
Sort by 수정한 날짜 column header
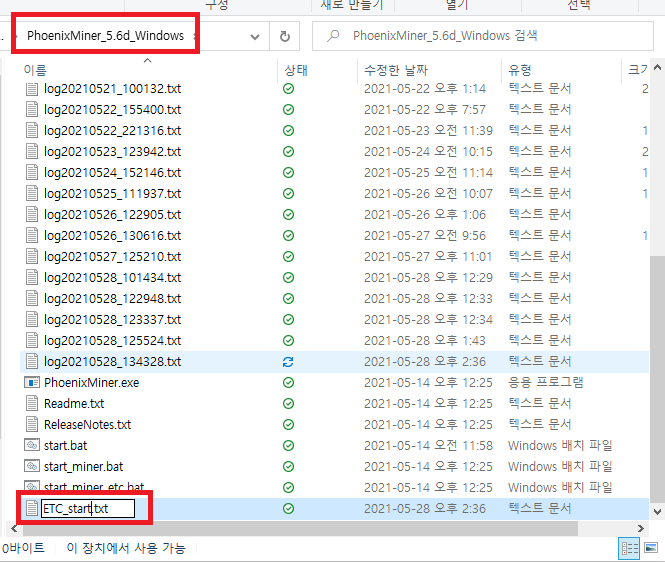click(396, 70)
